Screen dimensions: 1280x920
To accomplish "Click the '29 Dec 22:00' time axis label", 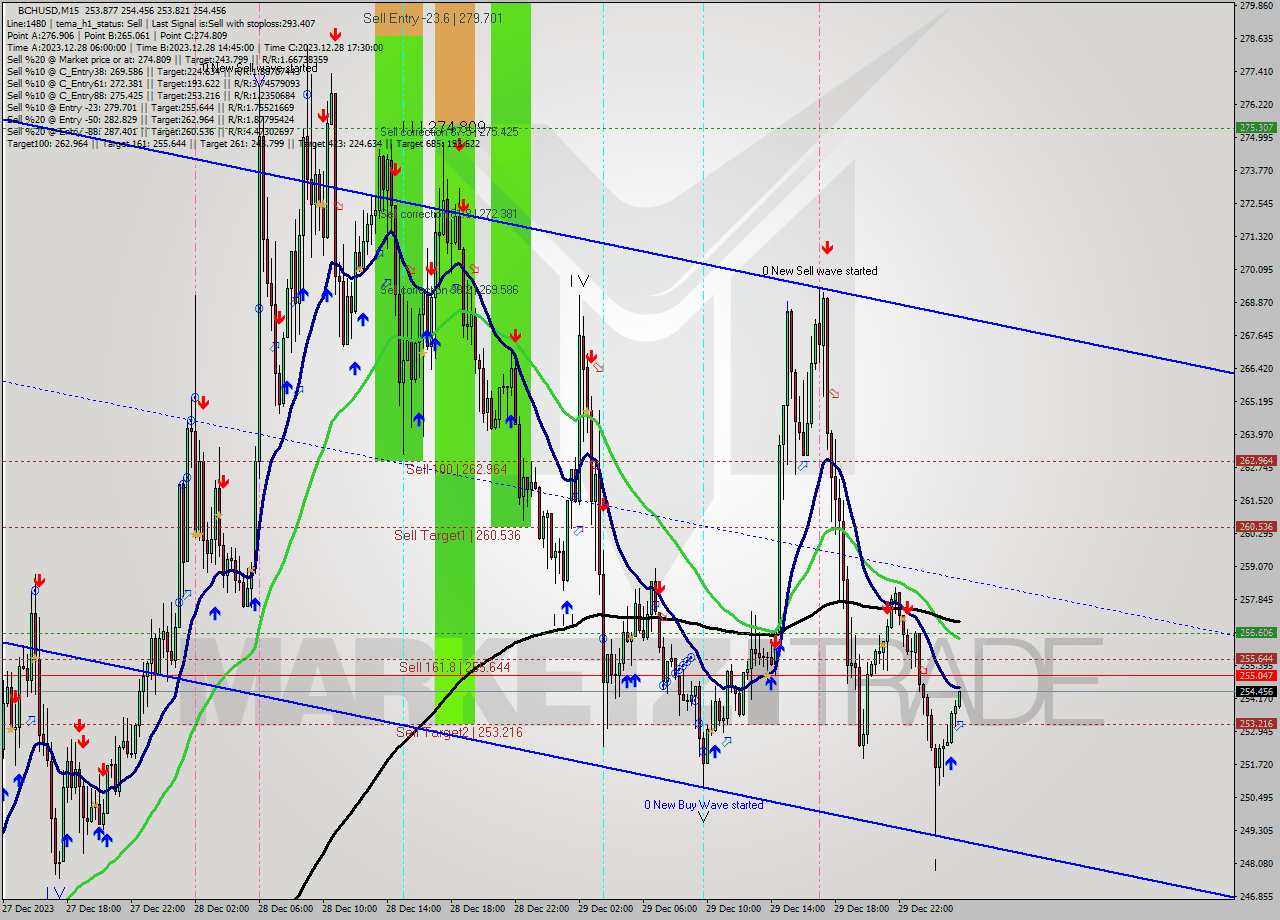I will tap(924, 909).
